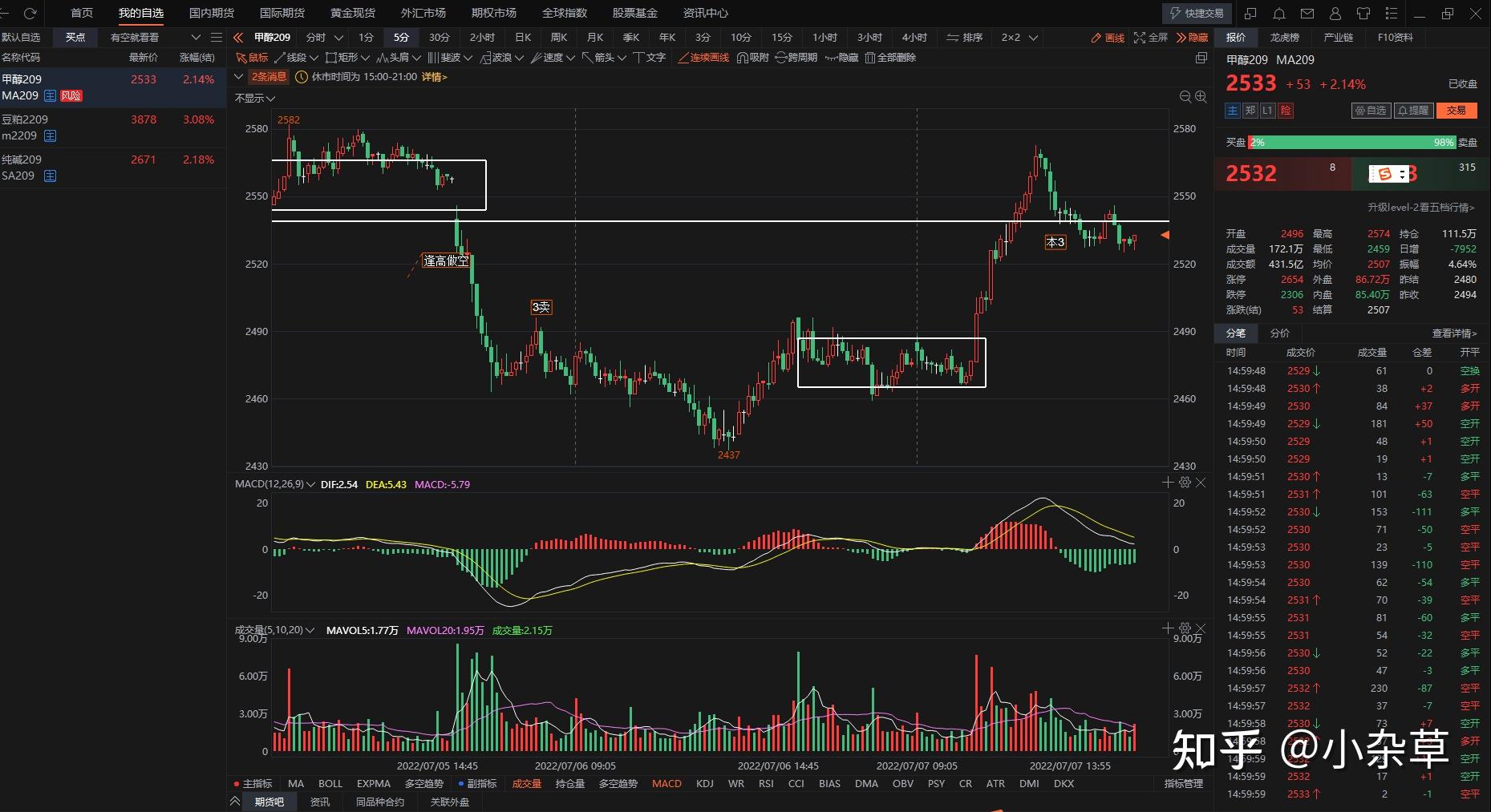Toggle the 郑 exchange badge

(1250, 111)
